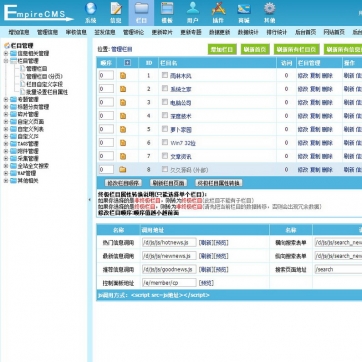Expand the 自定义JS tree node

coord(6,136)
